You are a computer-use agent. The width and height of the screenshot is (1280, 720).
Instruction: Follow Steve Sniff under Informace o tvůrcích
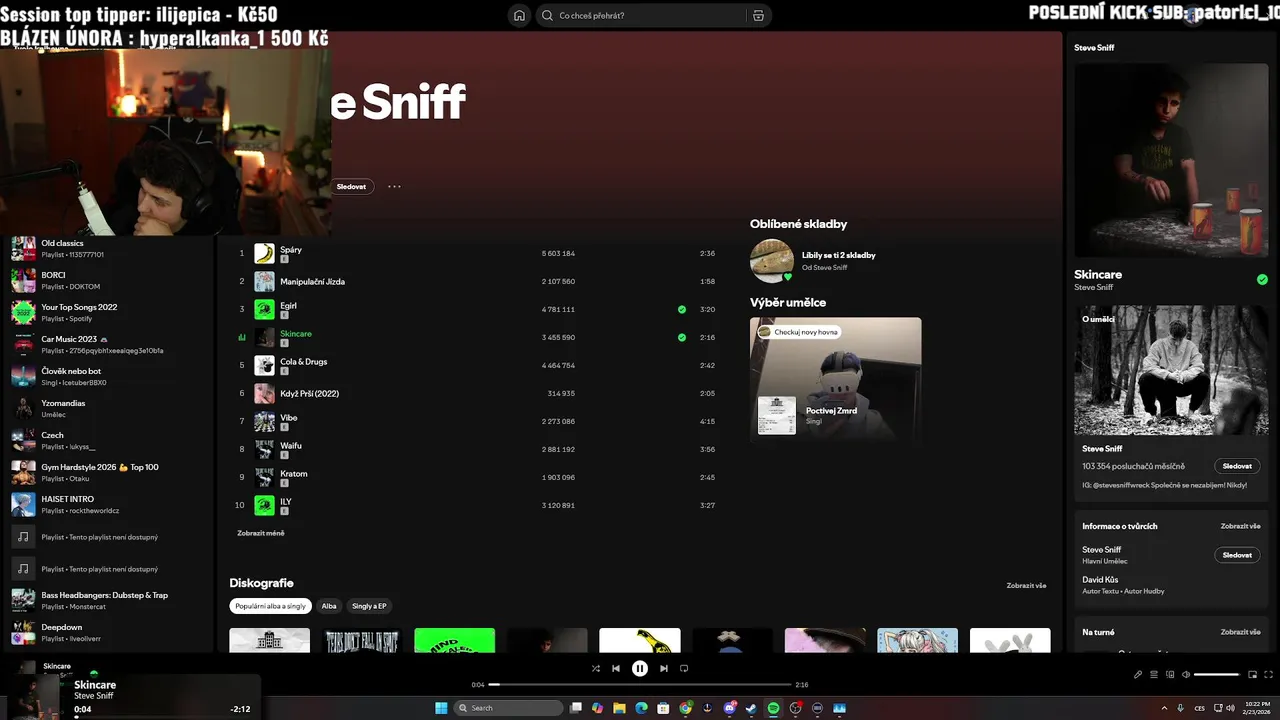(1237, 555)
